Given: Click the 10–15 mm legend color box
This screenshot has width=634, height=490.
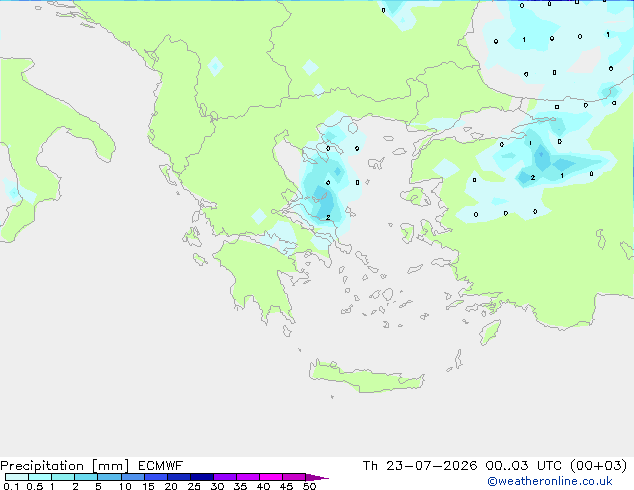Looking at the screenshot, I should 132,477.
